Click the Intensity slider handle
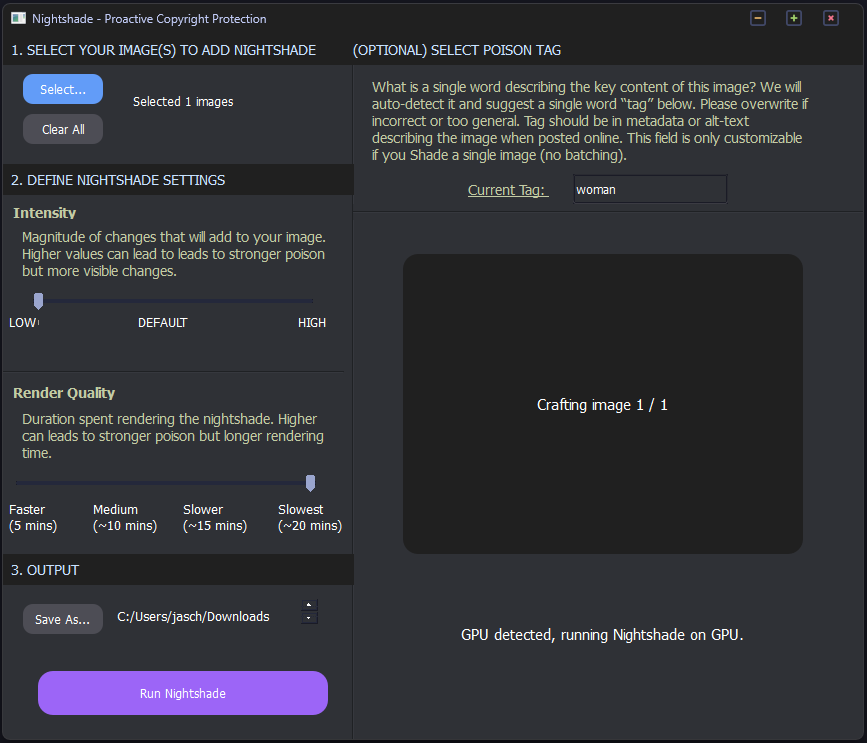Viewport: 867px width, 743px height. (38, 301)
